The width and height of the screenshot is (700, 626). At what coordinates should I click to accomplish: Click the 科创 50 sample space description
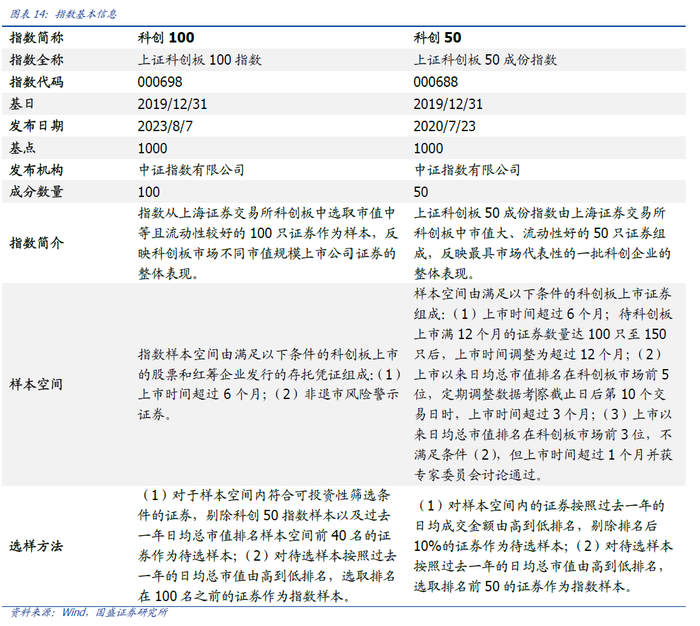(x=543, y=384)
